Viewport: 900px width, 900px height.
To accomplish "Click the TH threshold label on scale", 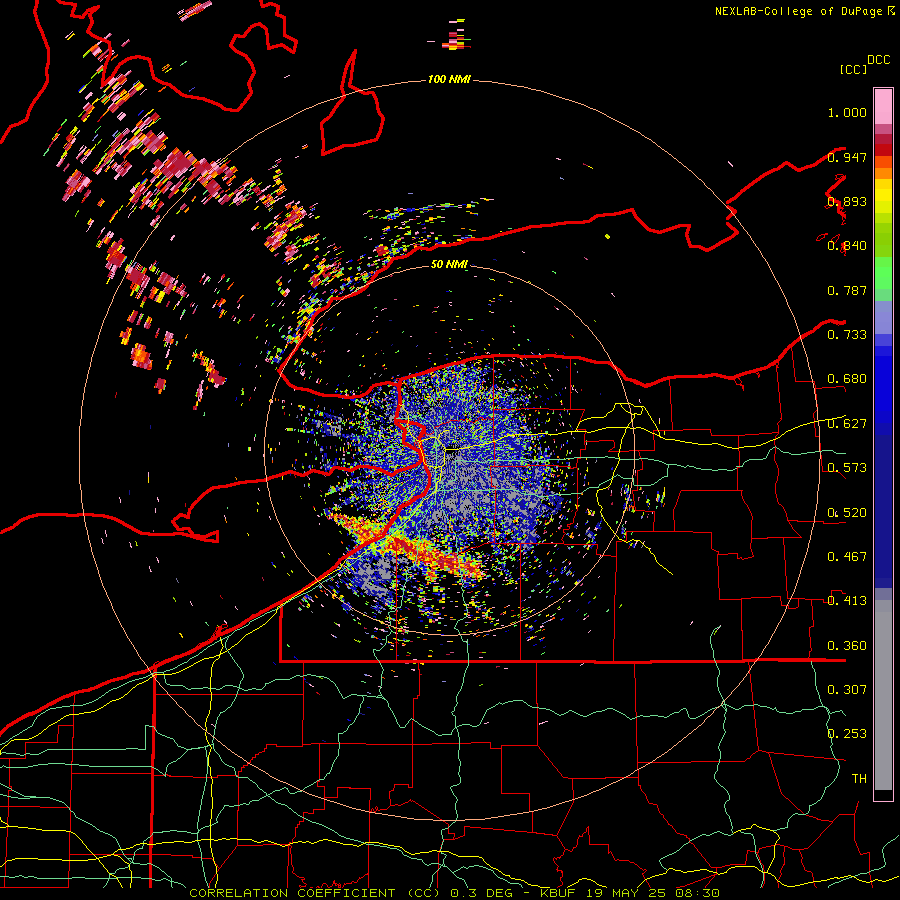I will (859, 779).
